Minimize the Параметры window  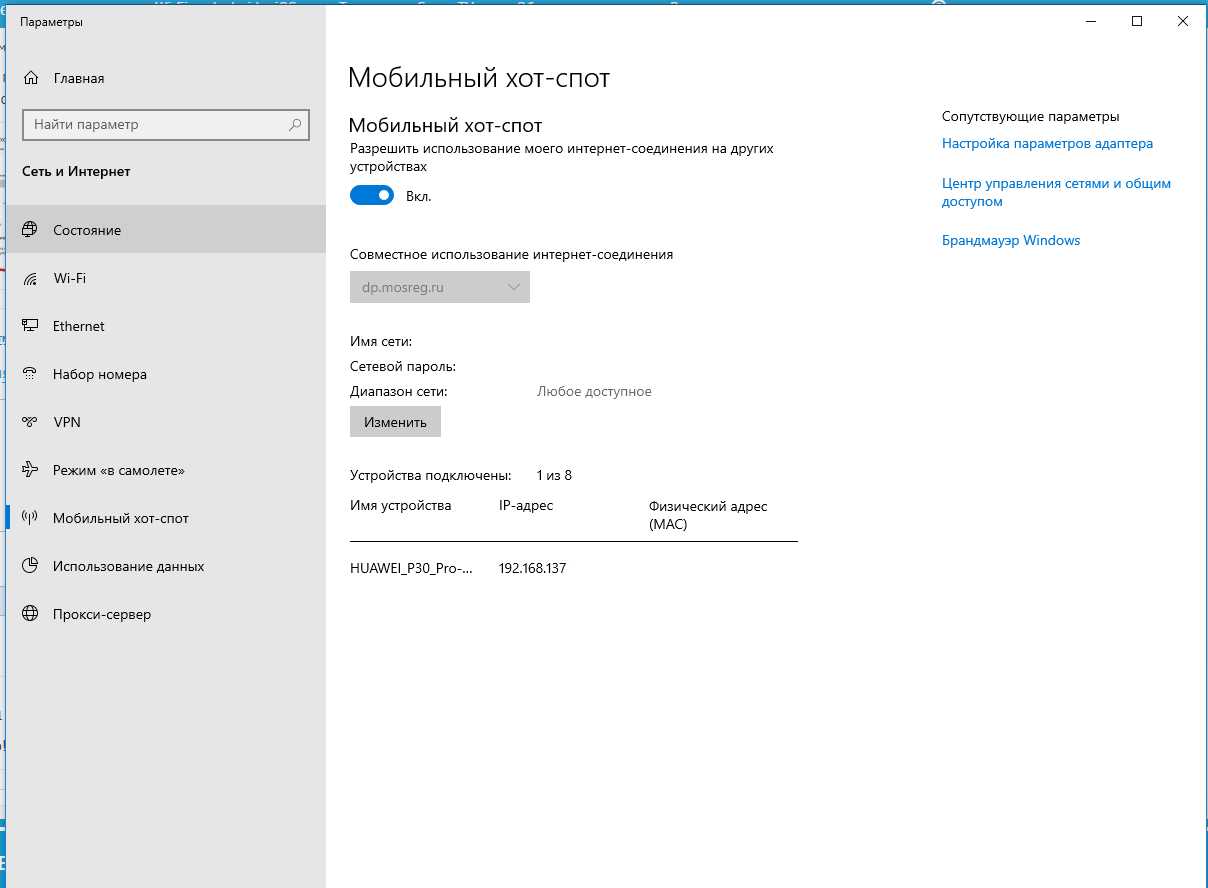tap(1091, 22)
